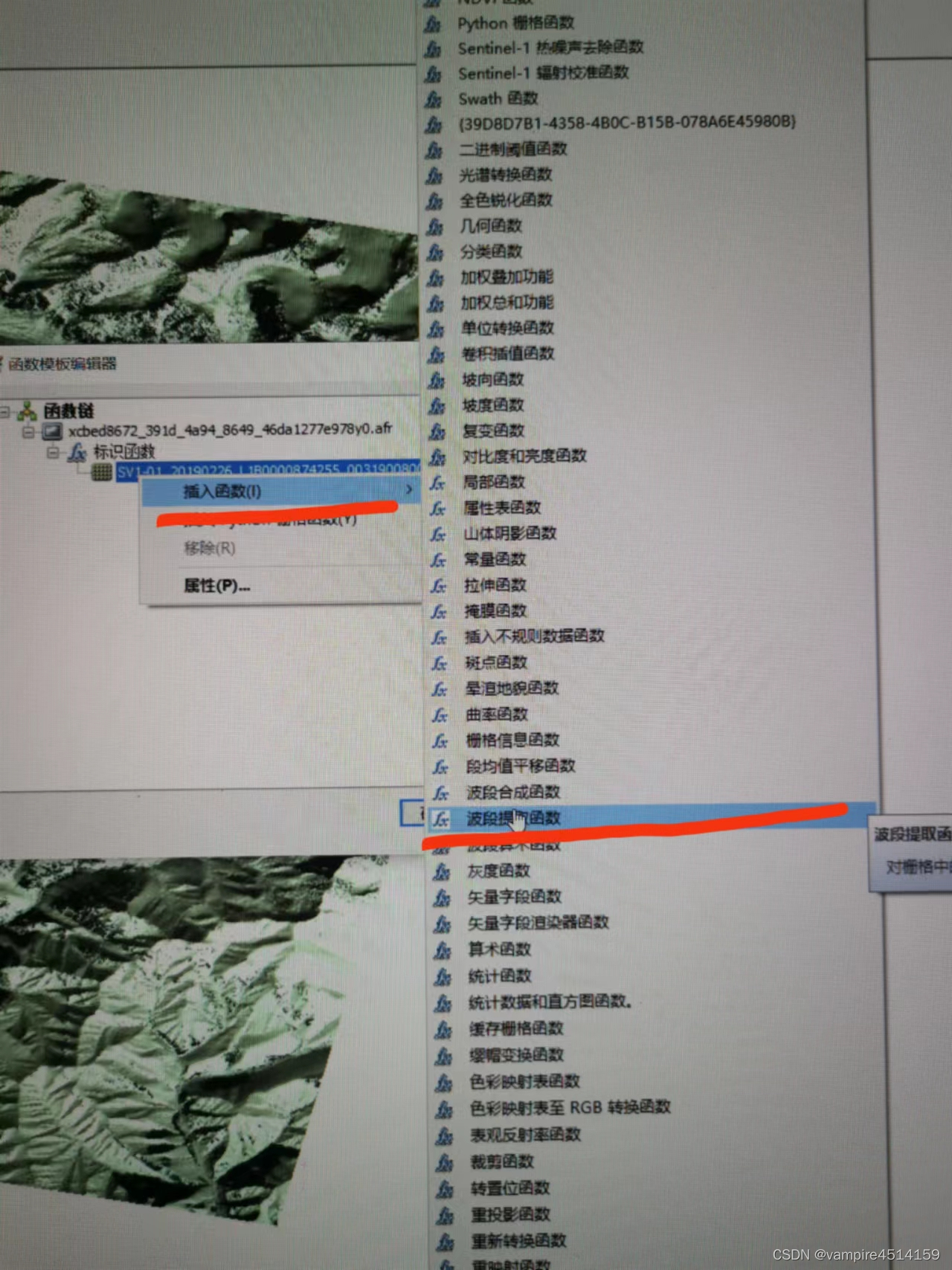
Task: Collapse the 标识函数 tree node
Action: [52, 452]
